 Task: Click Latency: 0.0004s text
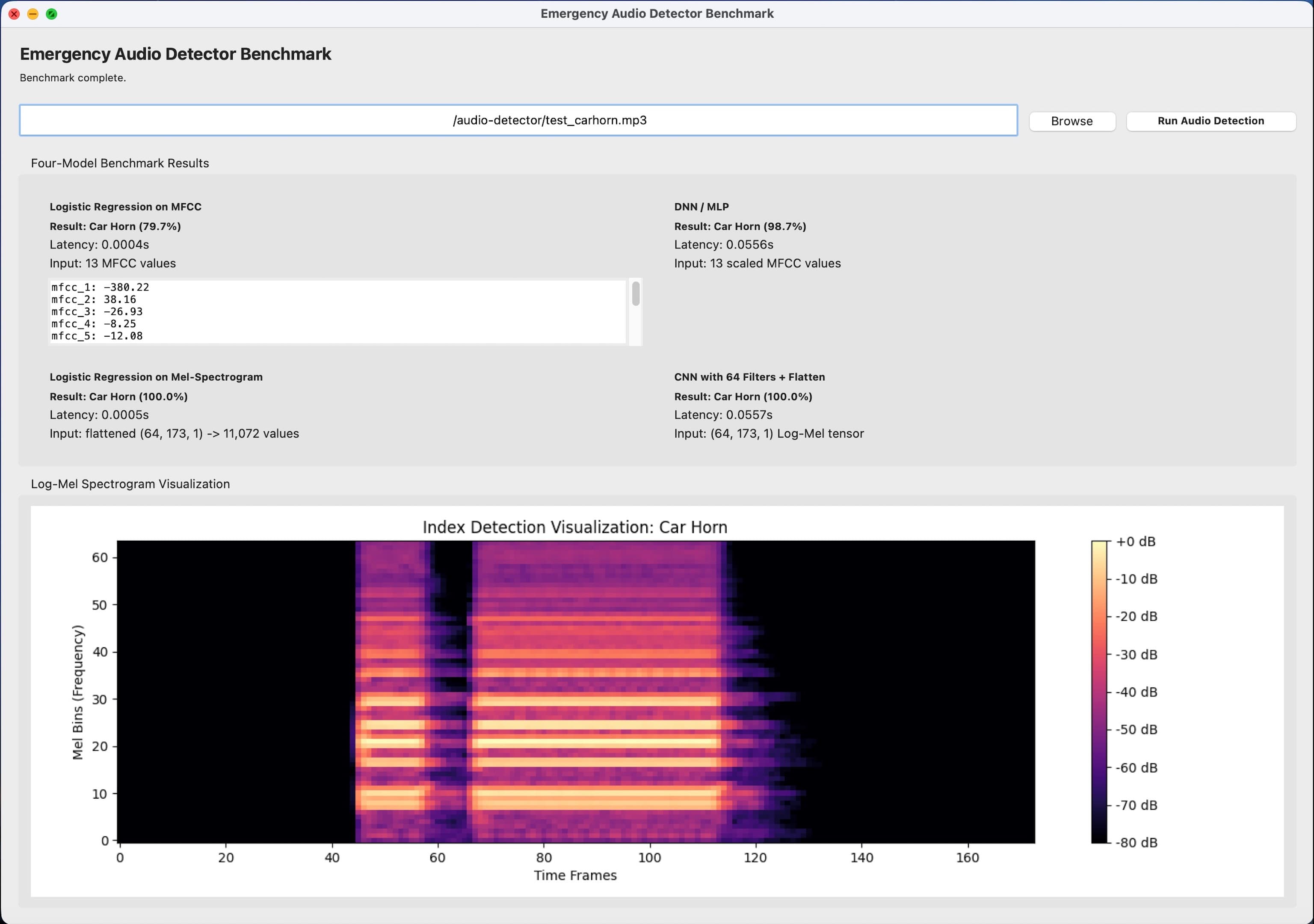(99, 244)
